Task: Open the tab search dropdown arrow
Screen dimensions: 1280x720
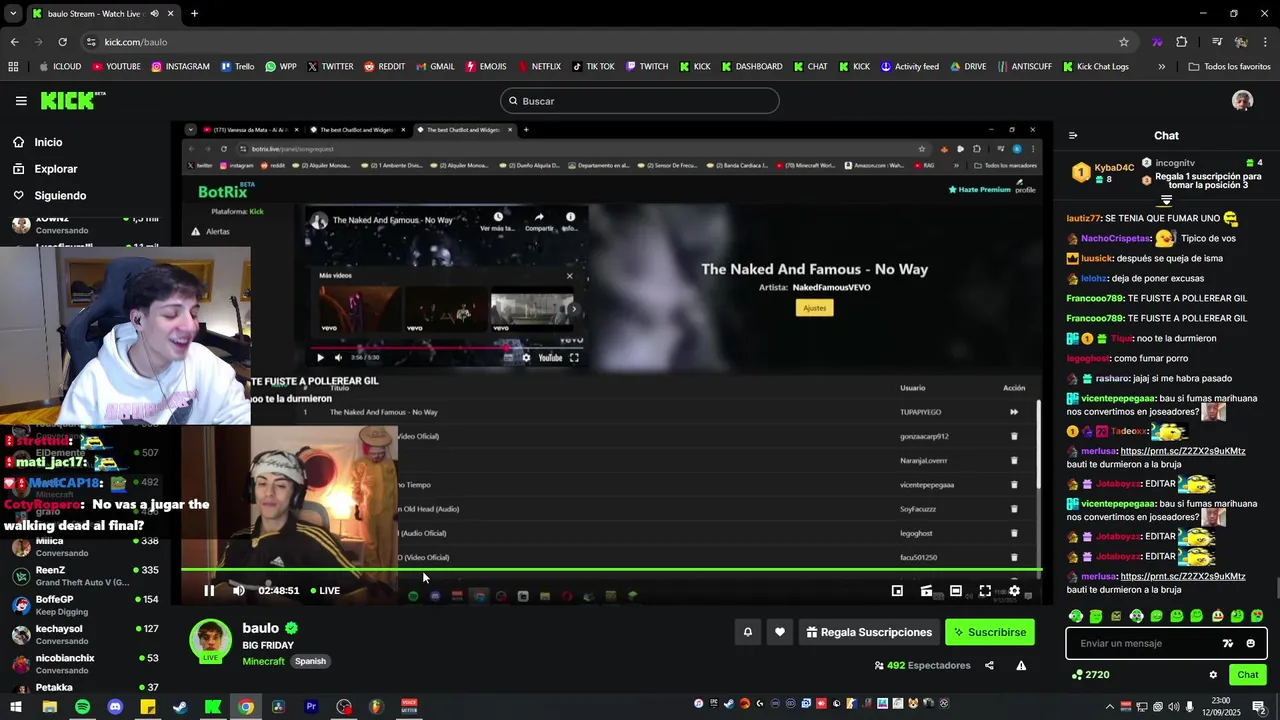Action: pos(13,14)
